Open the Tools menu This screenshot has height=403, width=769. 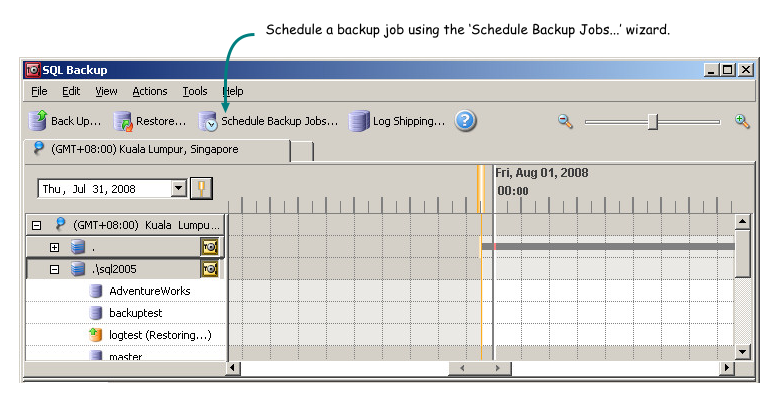click(x=195, y=91)
